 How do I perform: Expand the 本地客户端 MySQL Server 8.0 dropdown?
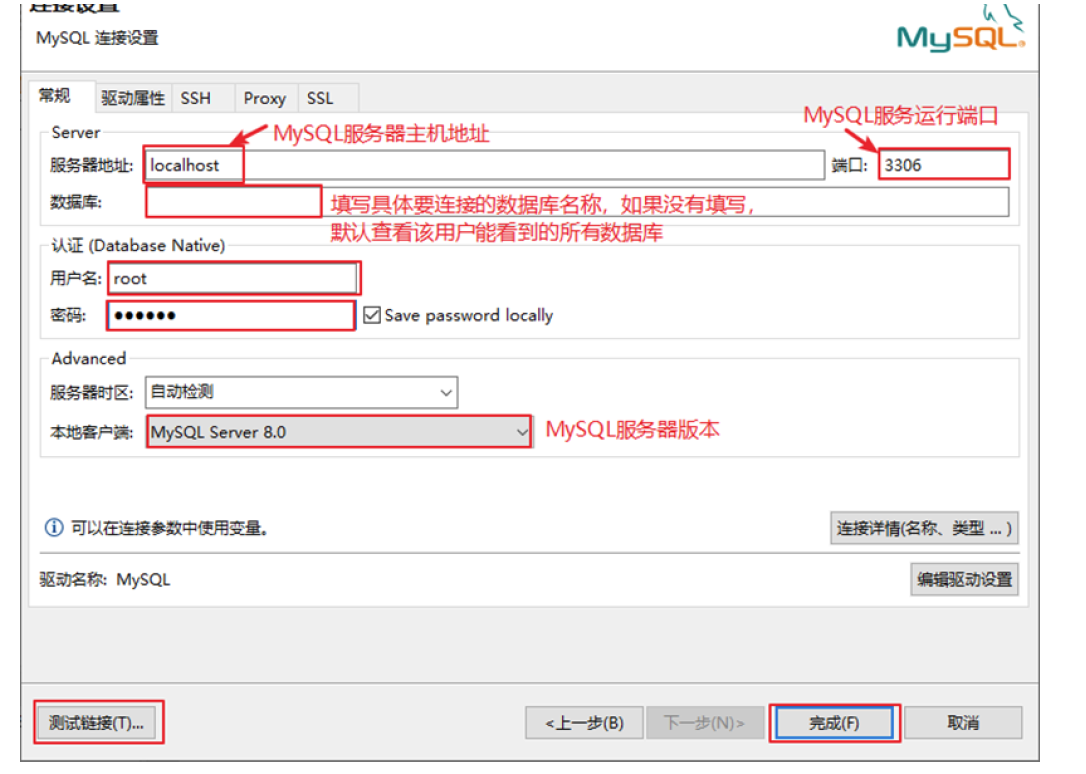pos(339,432)
